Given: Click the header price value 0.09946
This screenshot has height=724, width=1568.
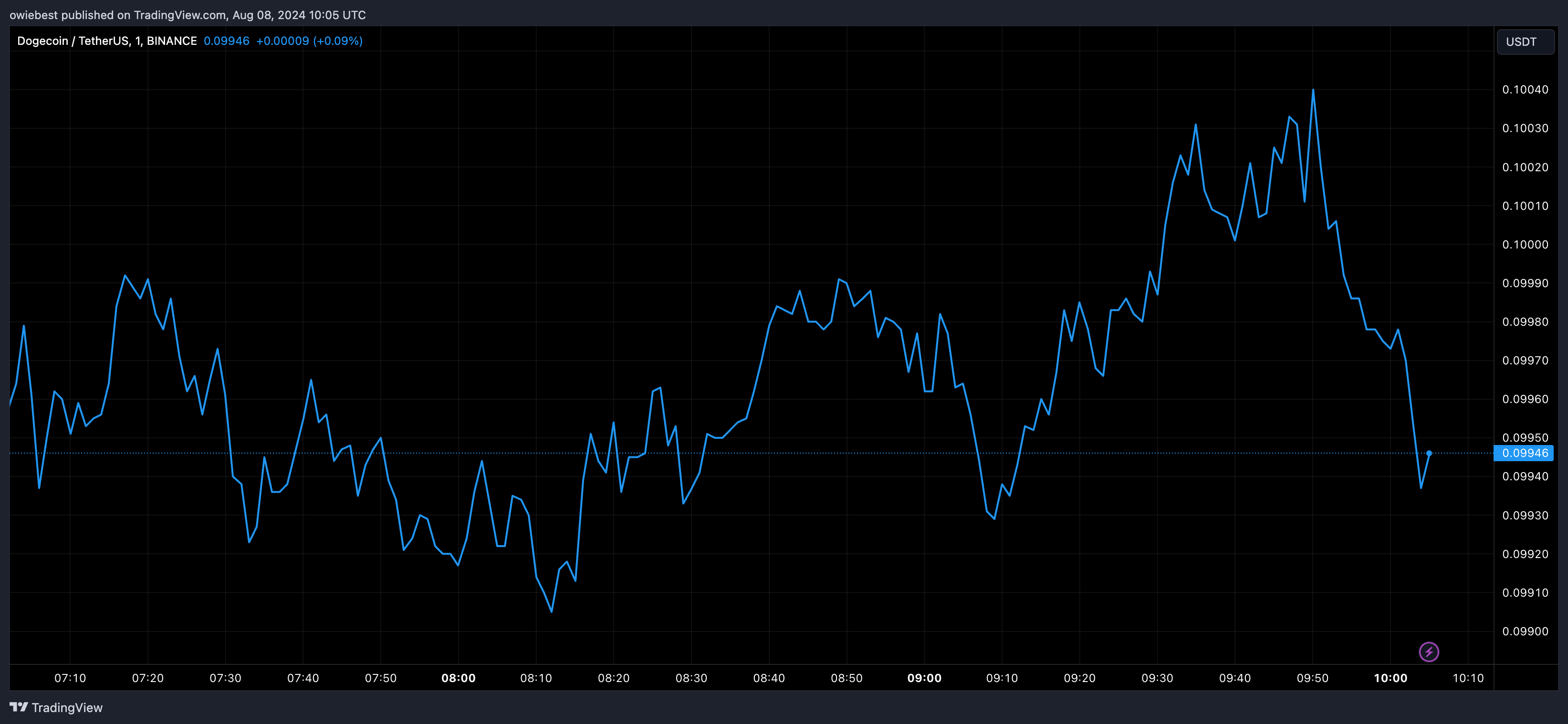Looking at the screenshot, I should (x=227, y=41).
